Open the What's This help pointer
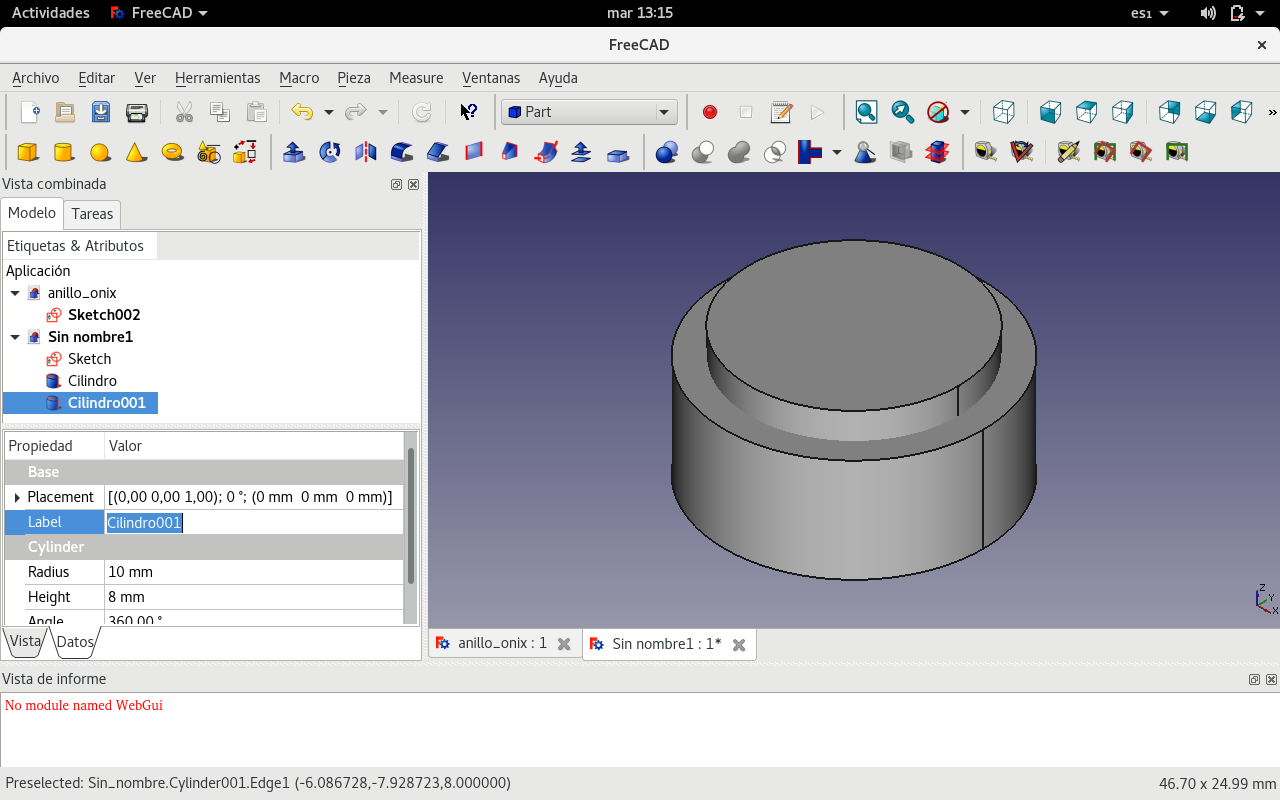1280x800 pixels. (x=468, y=112)
